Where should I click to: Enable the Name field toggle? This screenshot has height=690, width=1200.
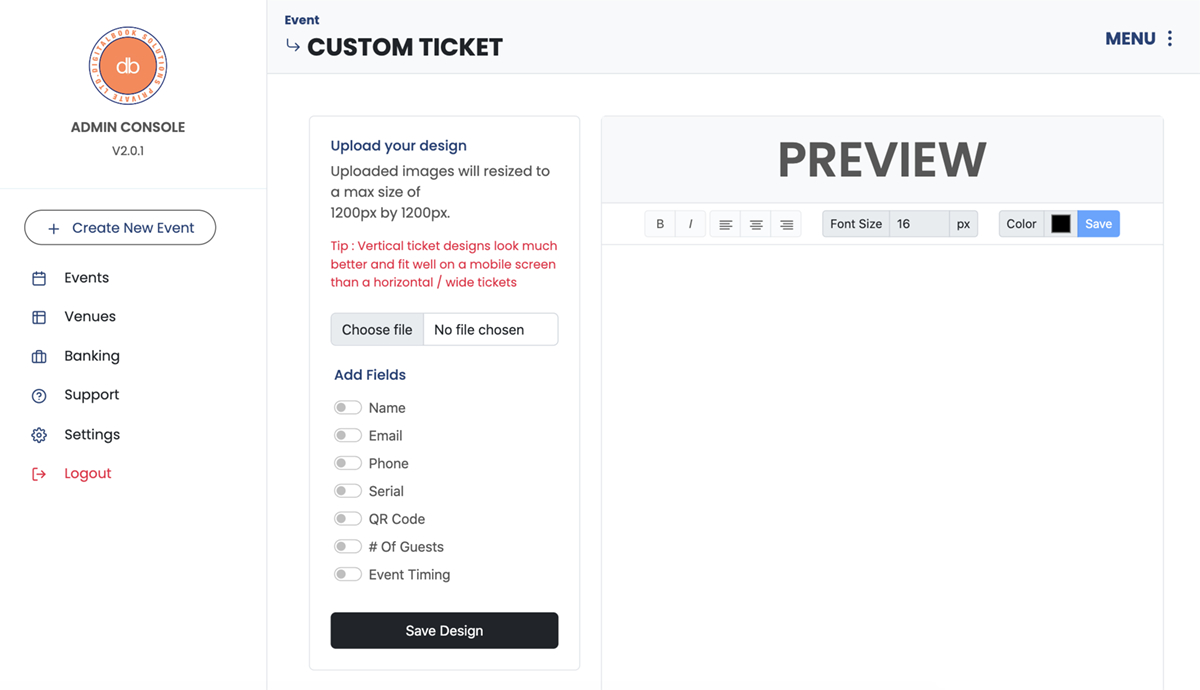pyautogui.click(x=348, y=408)
